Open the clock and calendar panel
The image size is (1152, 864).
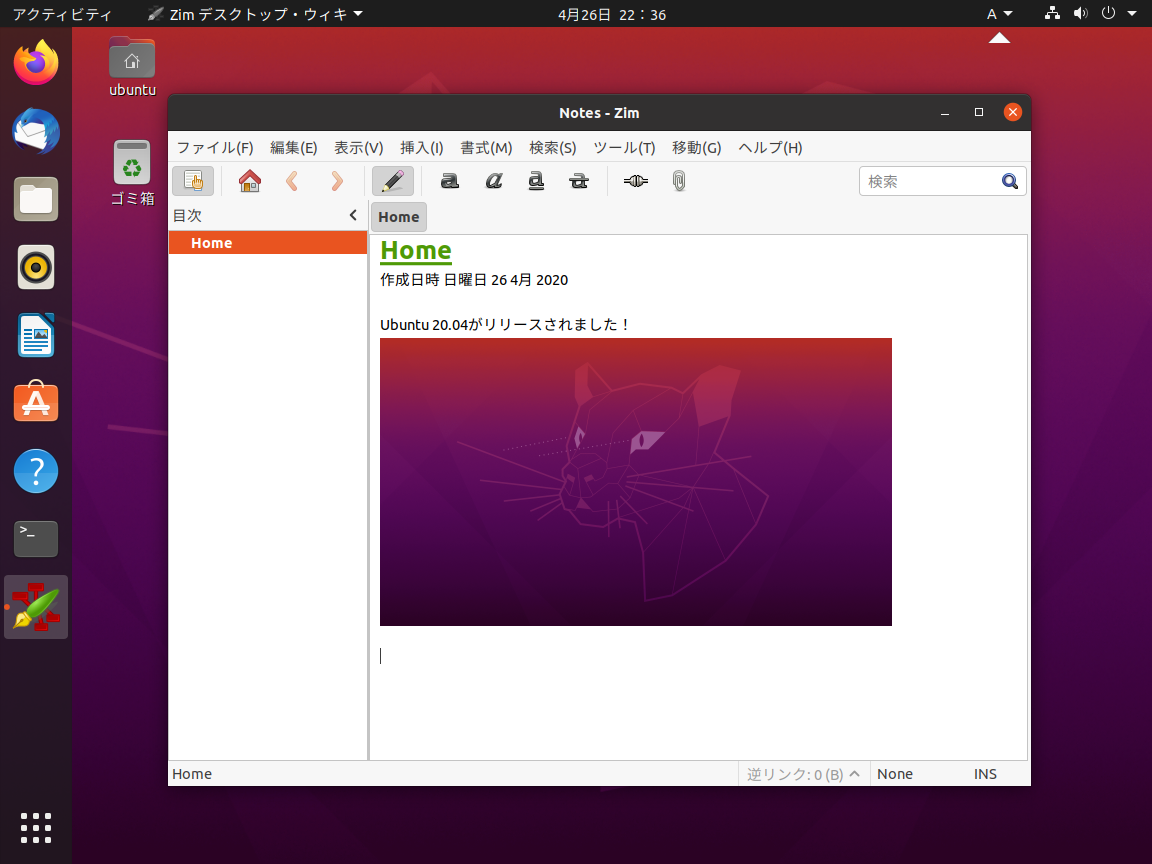click(612, 14)
